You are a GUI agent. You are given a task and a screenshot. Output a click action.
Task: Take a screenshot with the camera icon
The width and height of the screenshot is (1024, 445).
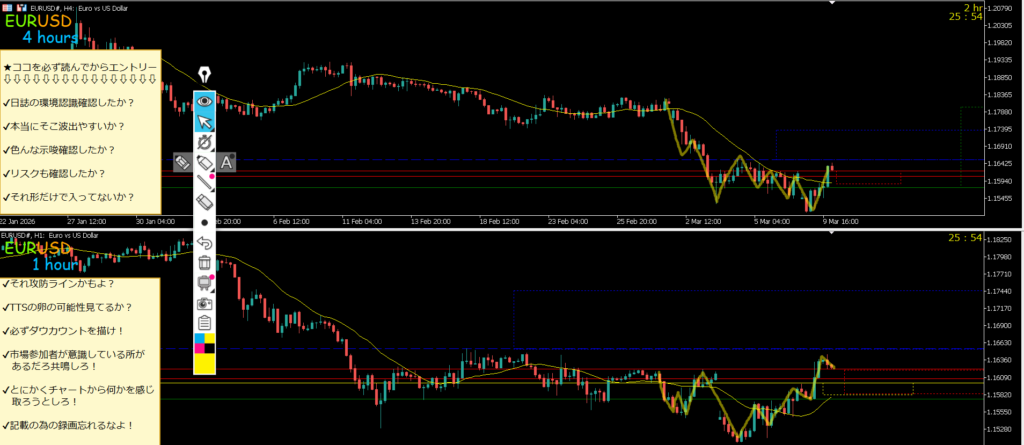pyautogui.click(x=205, y=303)
